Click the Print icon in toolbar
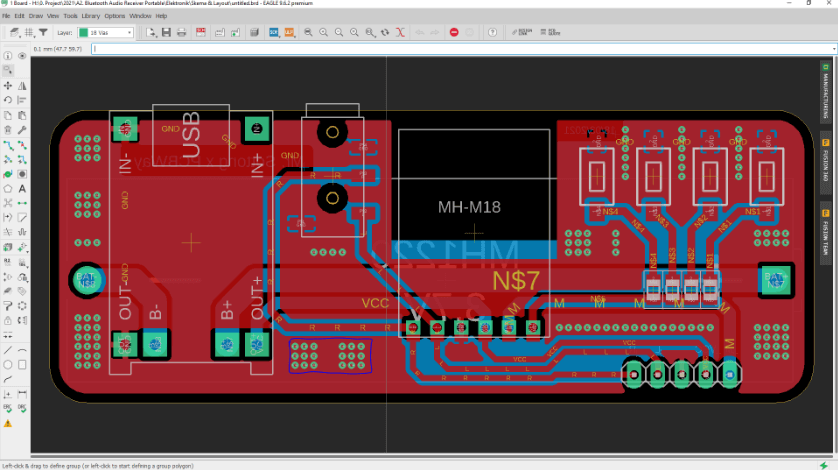 181,32
